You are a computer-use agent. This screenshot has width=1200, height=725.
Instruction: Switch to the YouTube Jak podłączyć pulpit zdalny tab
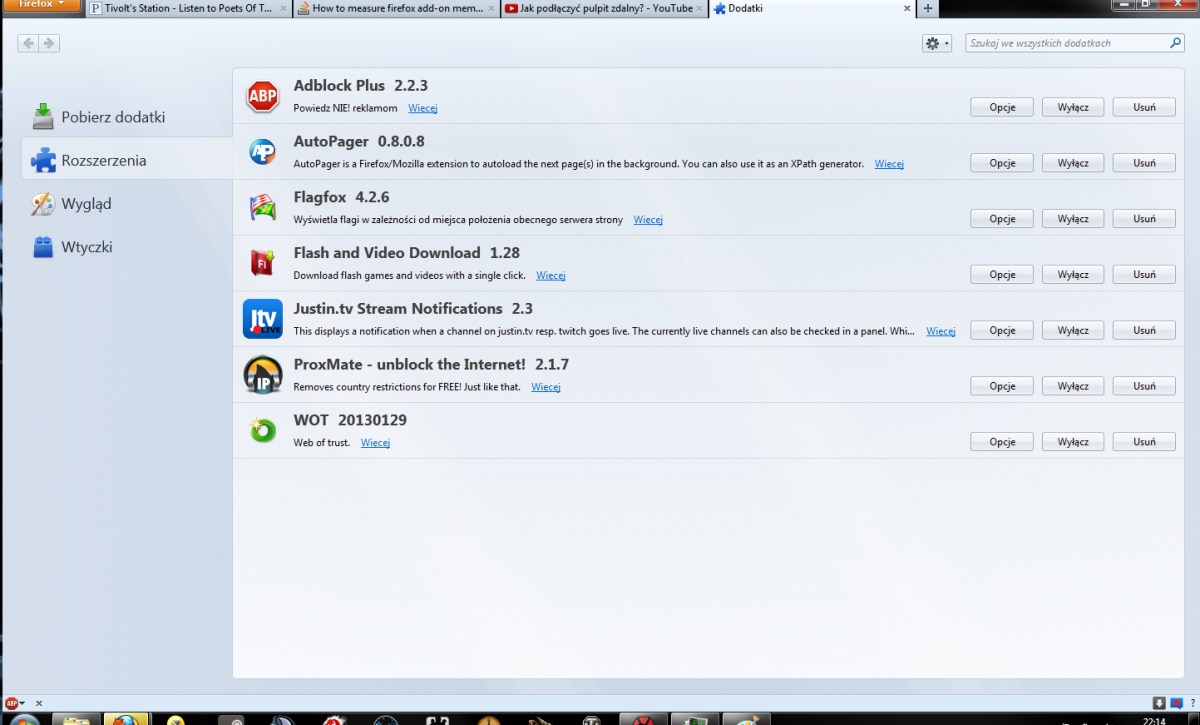point(604,9)
